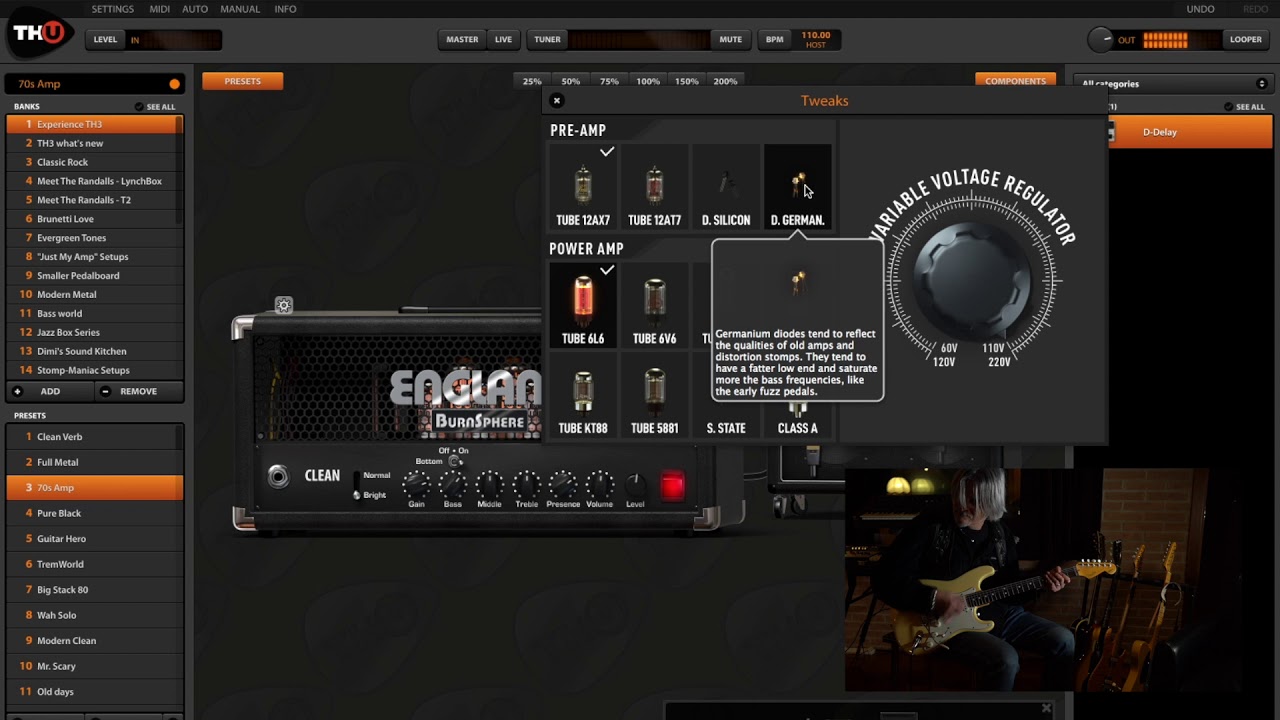Open the INFO menu
The width and height of the screenshot is (1280, 720).
[x=285, y=9]
